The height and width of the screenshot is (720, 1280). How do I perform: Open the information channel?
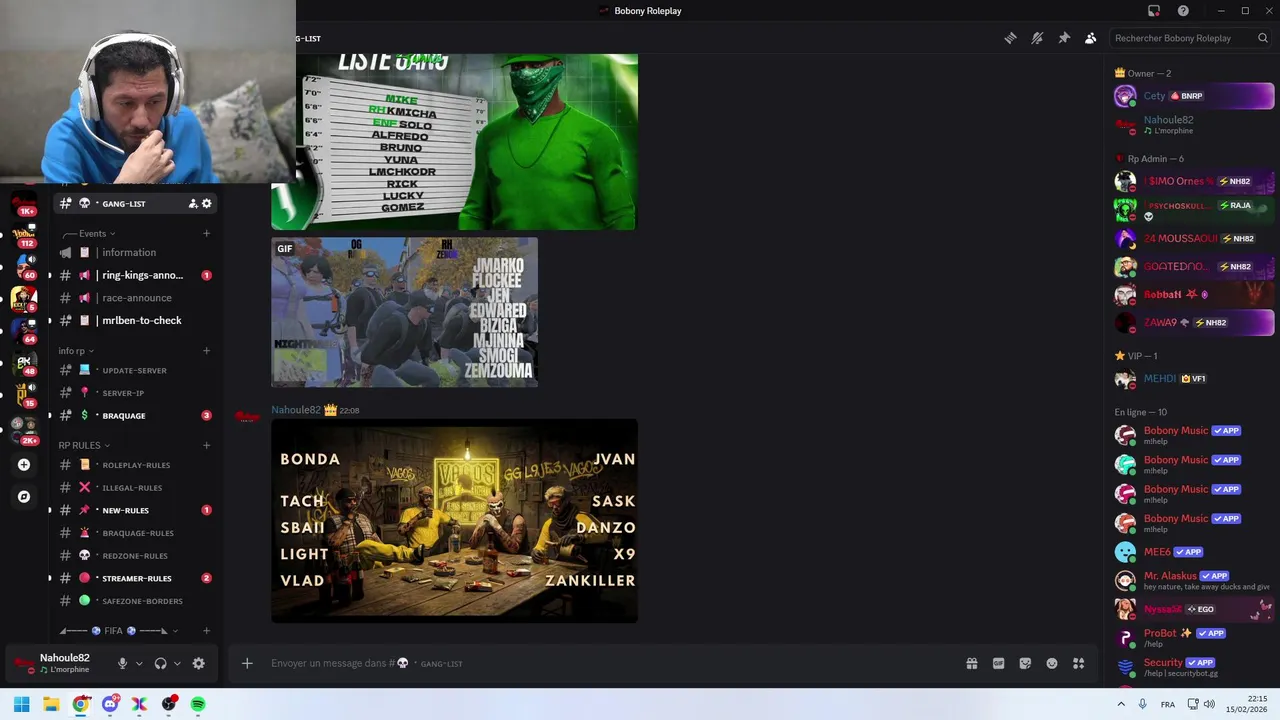(x=135, y=252)
